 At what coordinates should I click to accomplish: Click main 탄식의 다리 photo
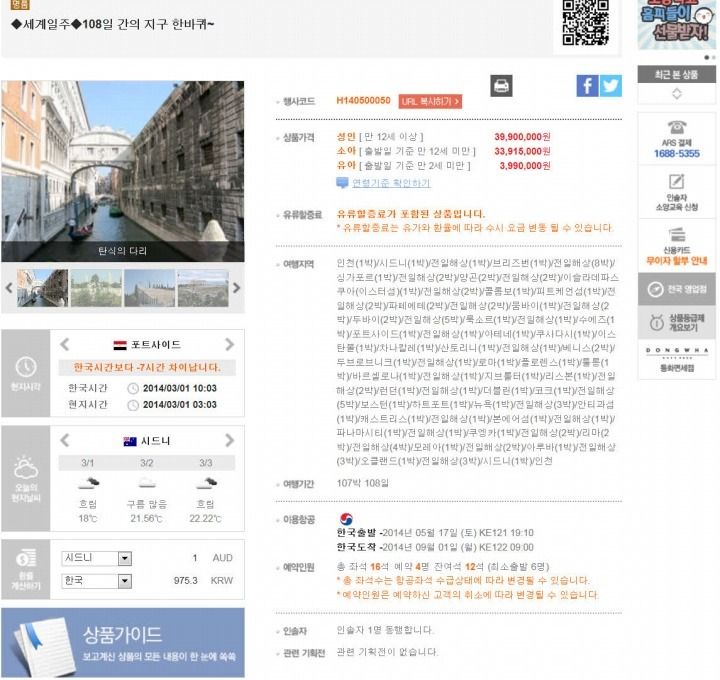[123, 171]
